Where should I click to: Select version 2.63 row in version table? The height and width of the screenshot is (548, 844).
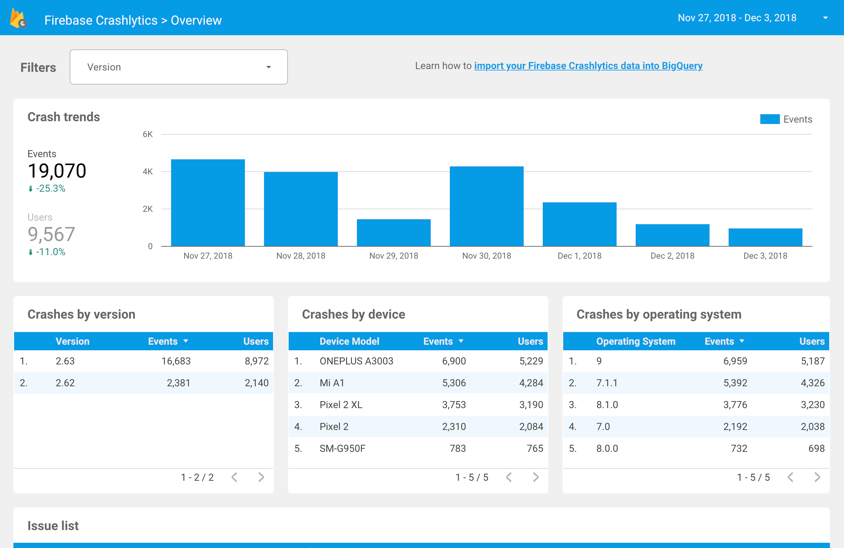[x=65, y=361]
